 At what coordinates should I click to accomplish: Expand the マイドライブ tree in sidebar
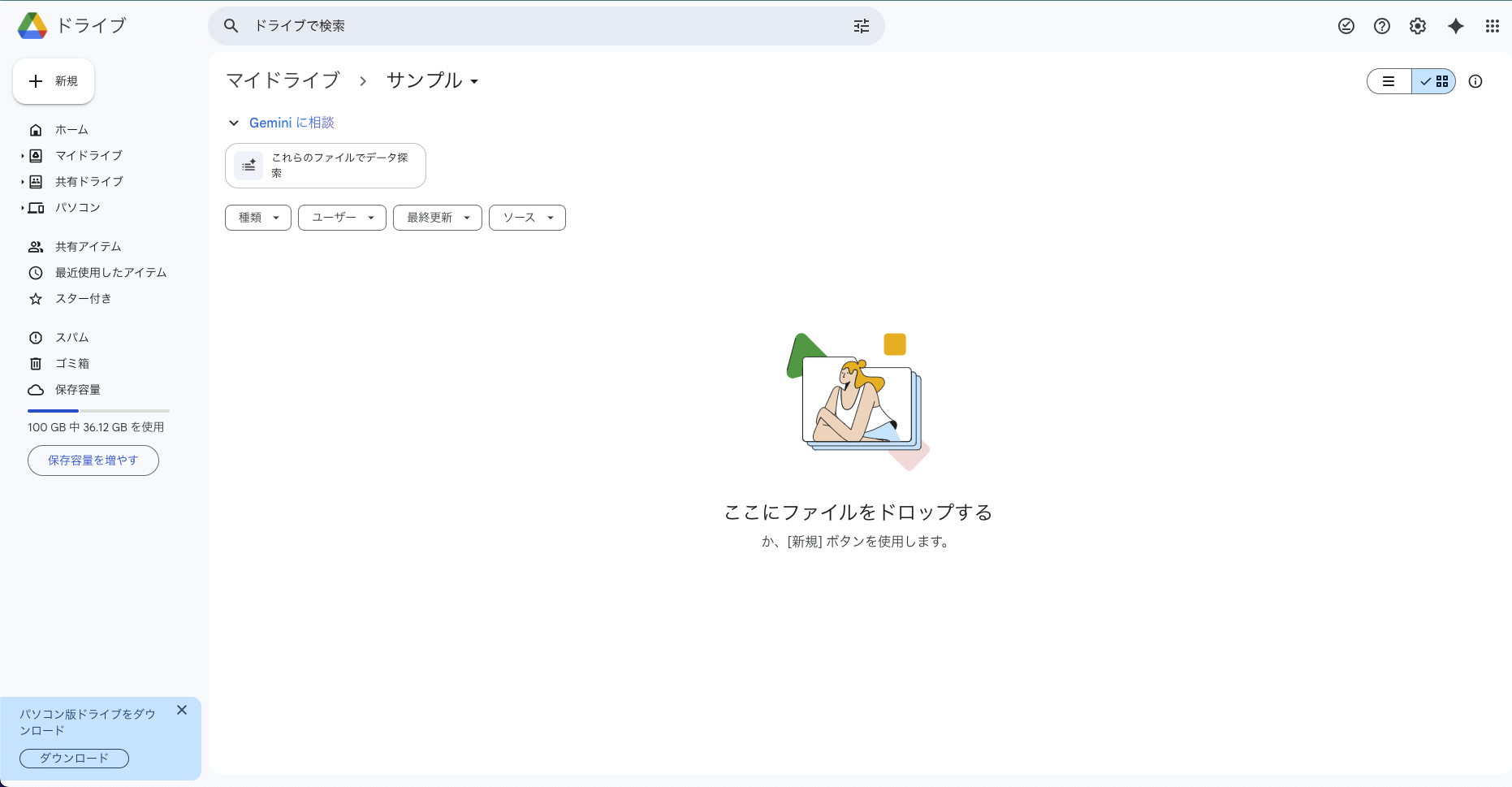click(23, 156)
